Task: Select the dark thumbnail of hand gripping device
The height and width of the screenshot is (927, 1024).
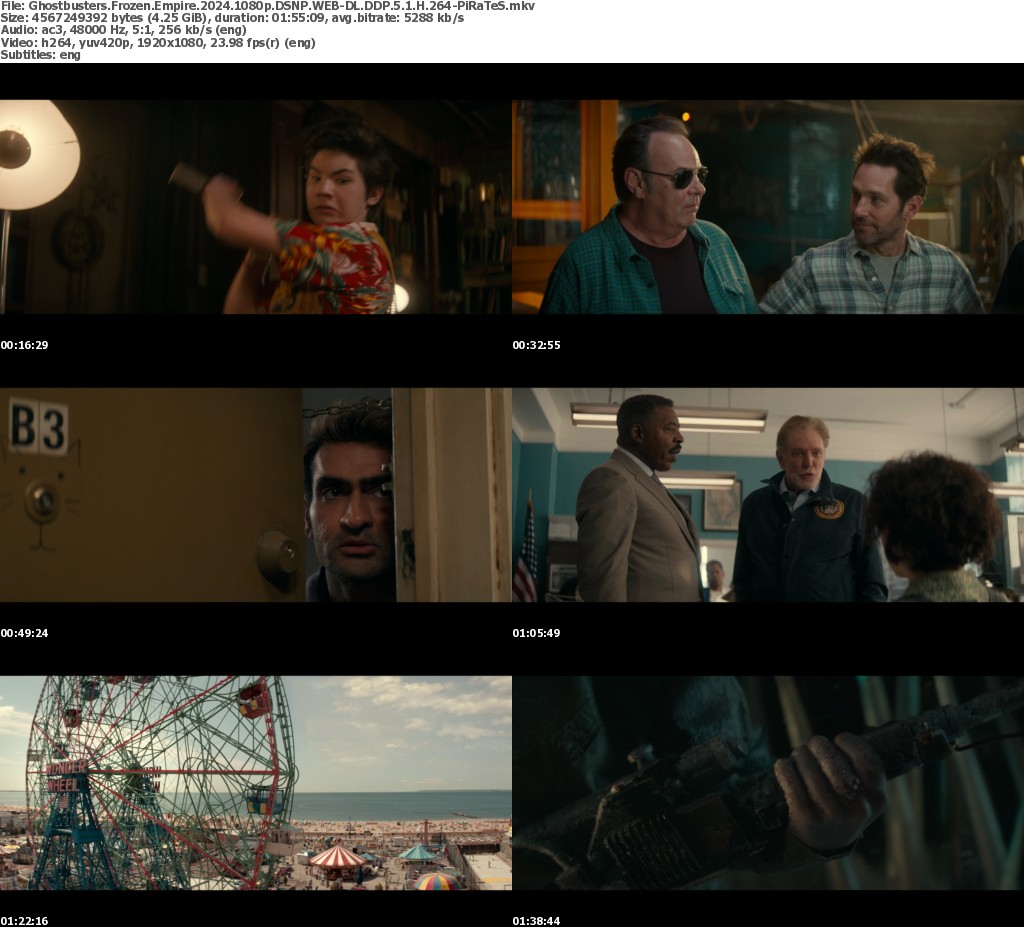Action: pyautogui.click(x=767, y=783)
